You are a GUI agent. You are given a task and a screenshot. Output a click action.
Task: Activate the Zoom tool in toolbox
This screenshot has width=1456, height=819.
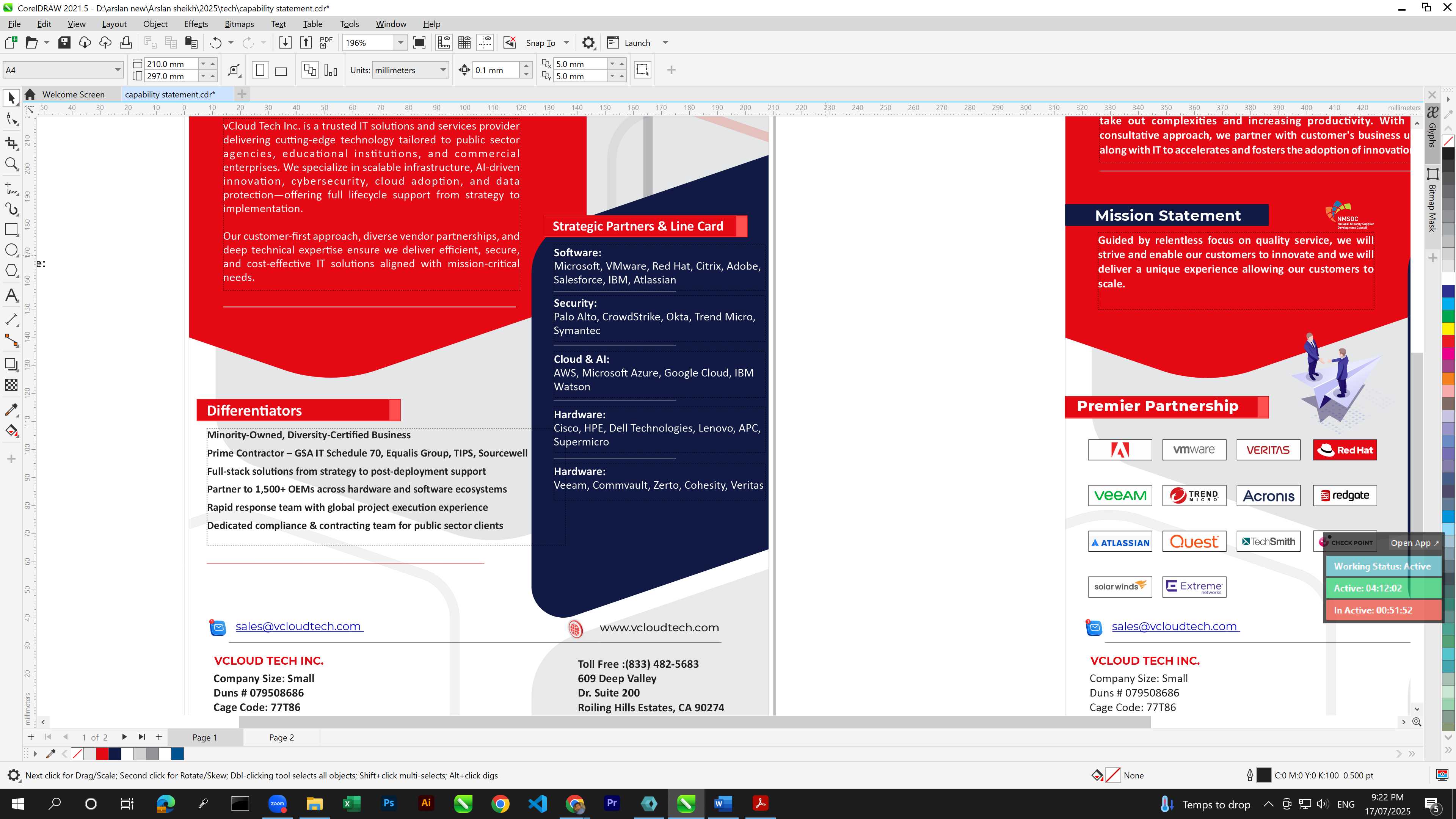[11, 165]
